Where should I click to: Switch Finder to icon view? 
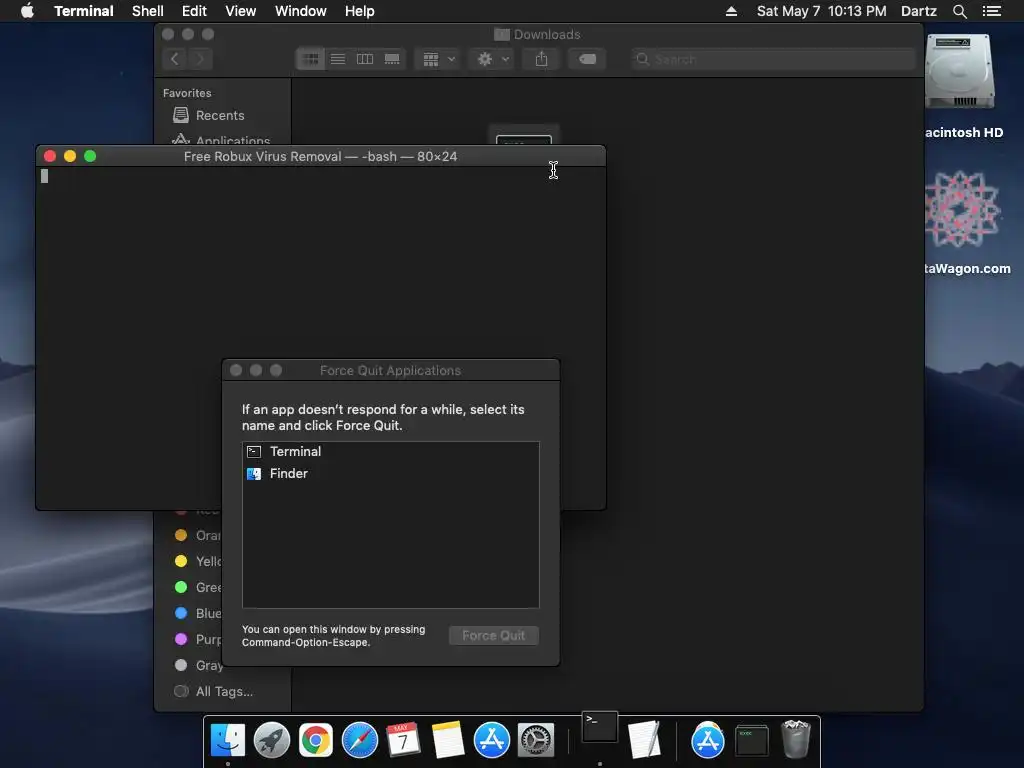click(311, 59)
